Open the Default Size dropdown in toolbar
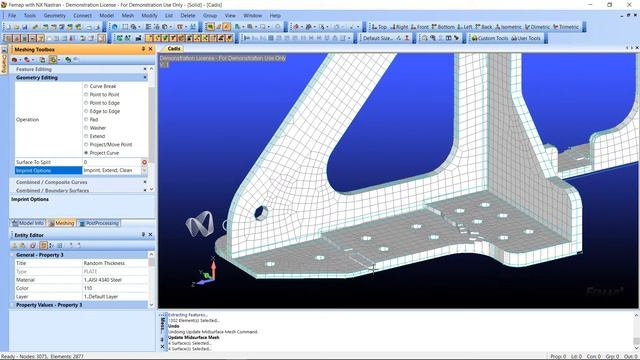The height and width of the screenshot is (360, 640). pos(377,38)
